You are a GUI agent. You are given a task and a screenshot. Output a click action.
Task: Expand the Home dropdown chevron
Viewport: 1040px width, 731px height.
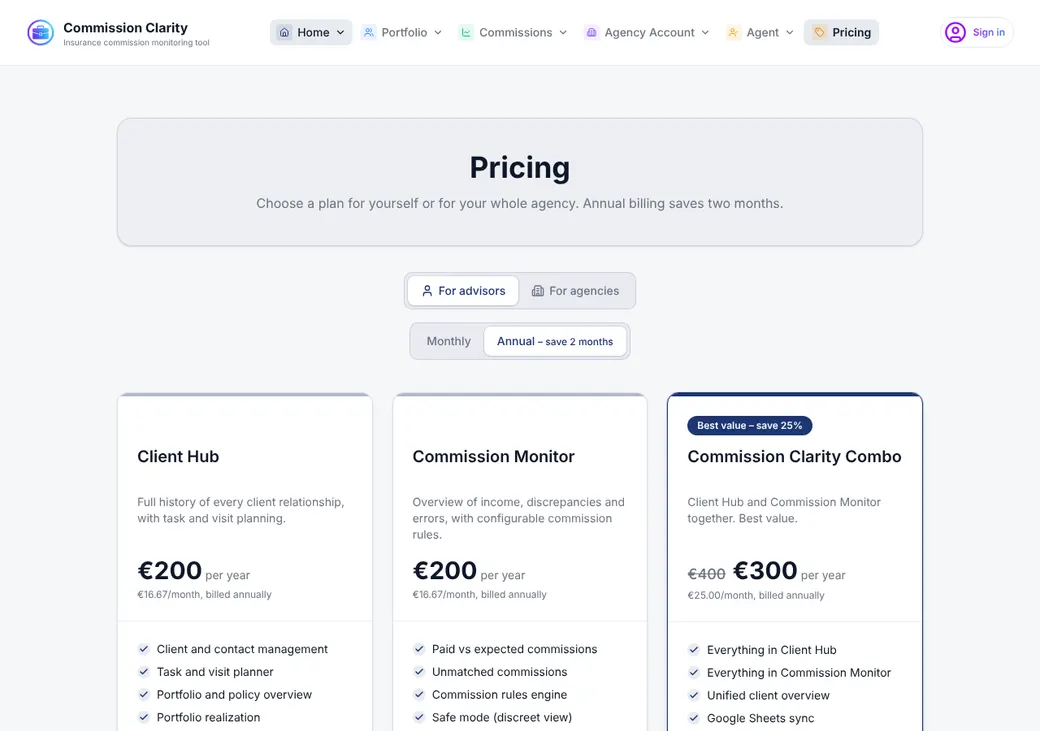(340, 33)
